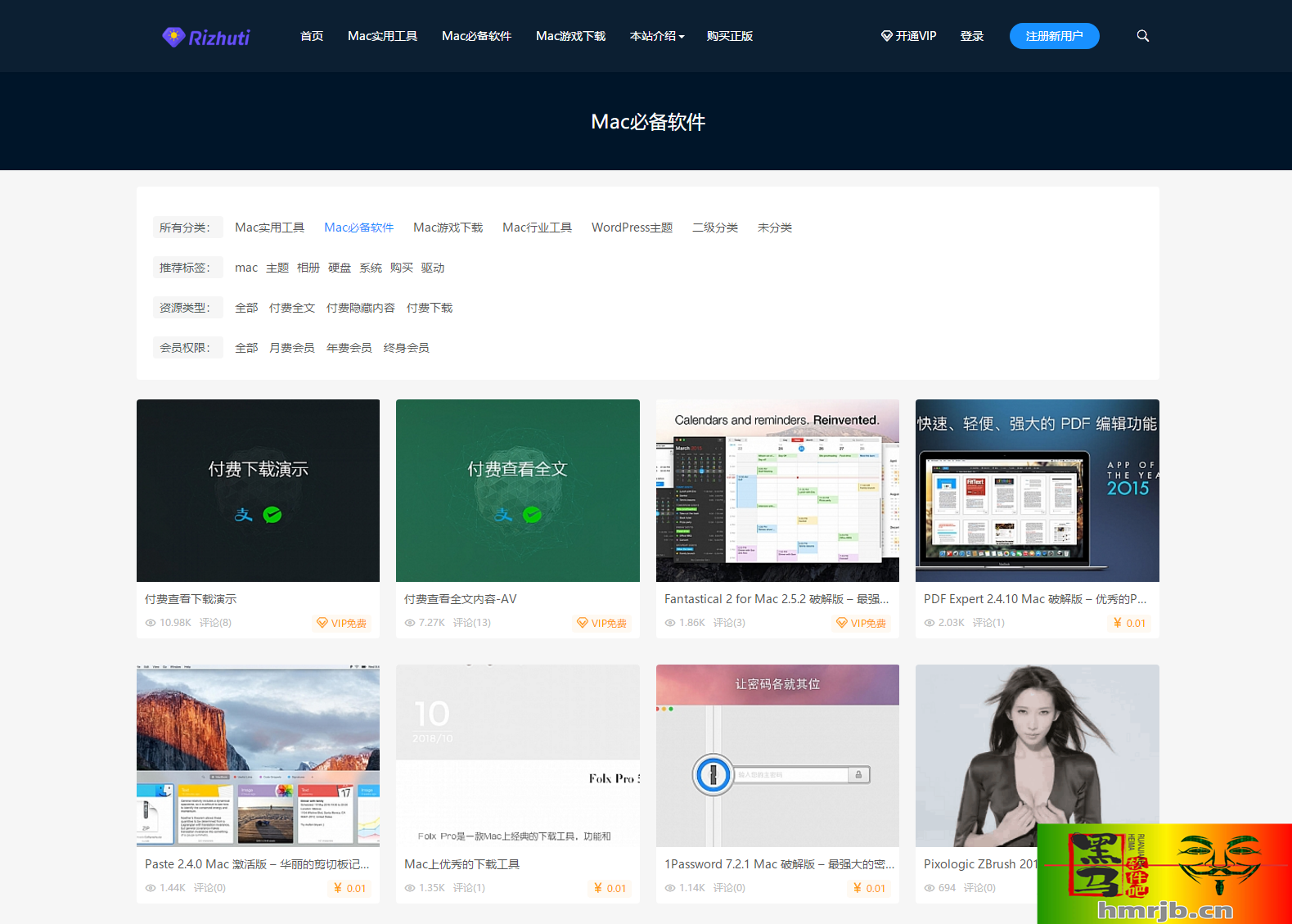Filter by 年费会员 membership
This screenshot has width=1292, height=924.
349,348
